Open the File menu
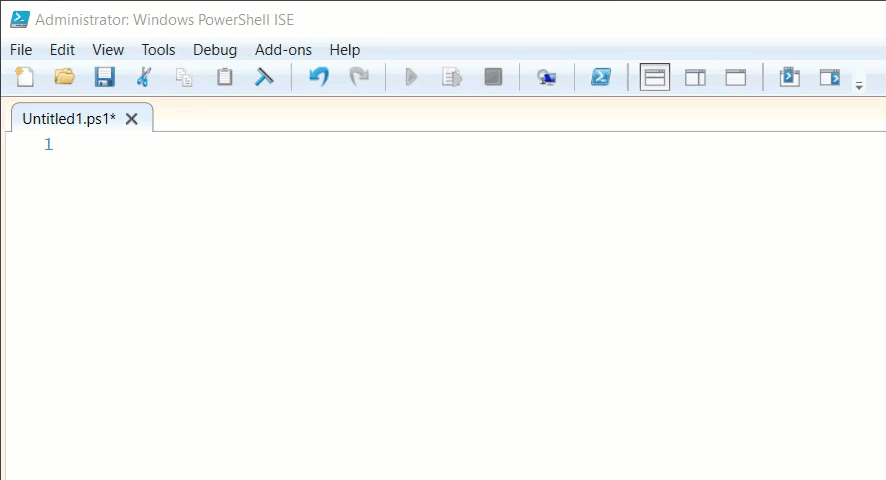The height and width of the screenshot is (480, 886). [x=21, y=50]
